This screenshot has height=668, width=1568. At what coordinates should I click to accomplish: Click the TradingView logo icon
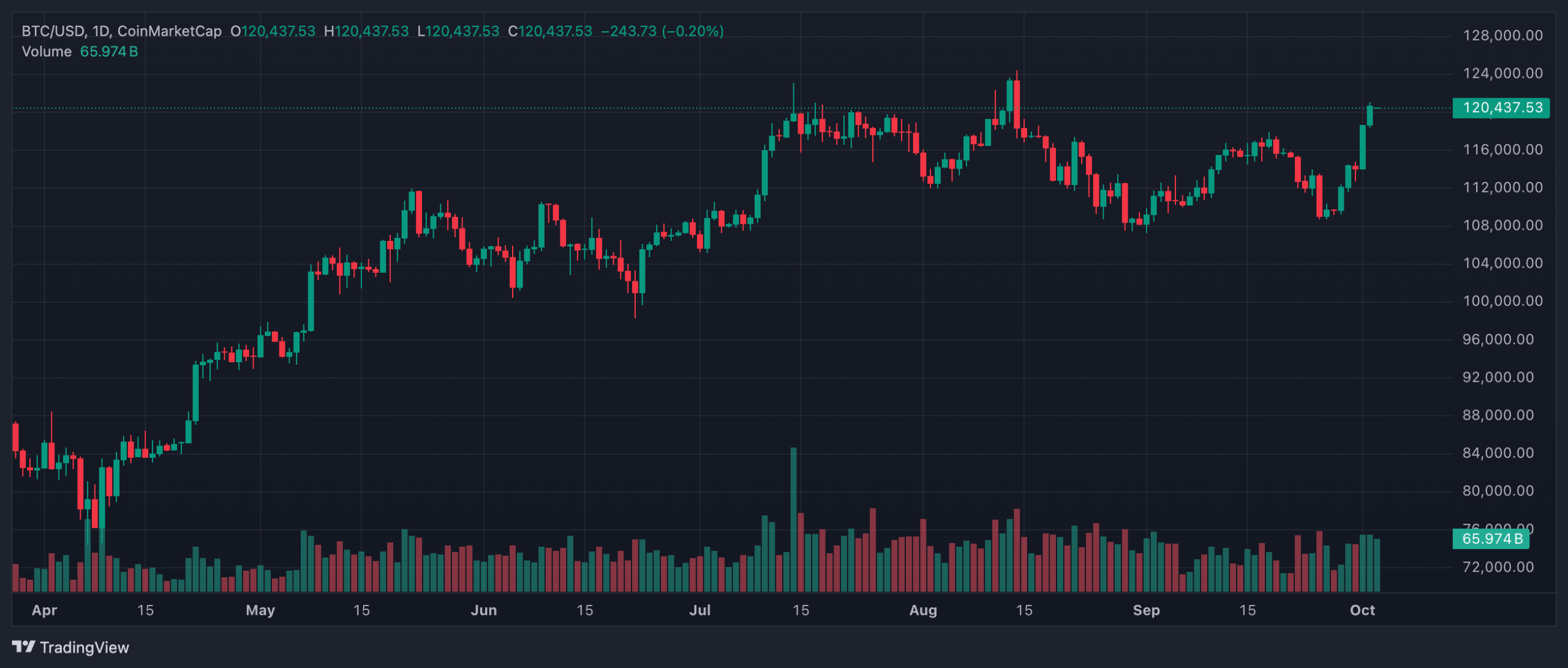(24, 647)
